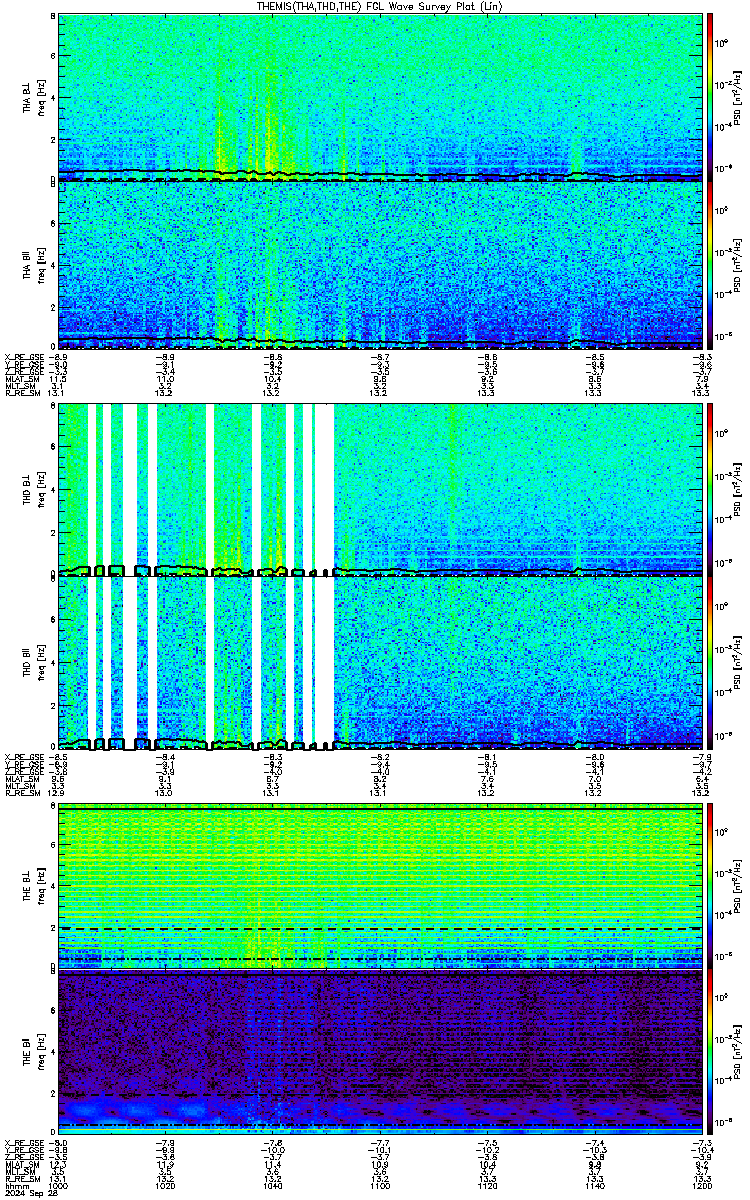
Task: Click the PSD [nT²/Hz] label beside THD B-parallel
Action: [737, 661]
